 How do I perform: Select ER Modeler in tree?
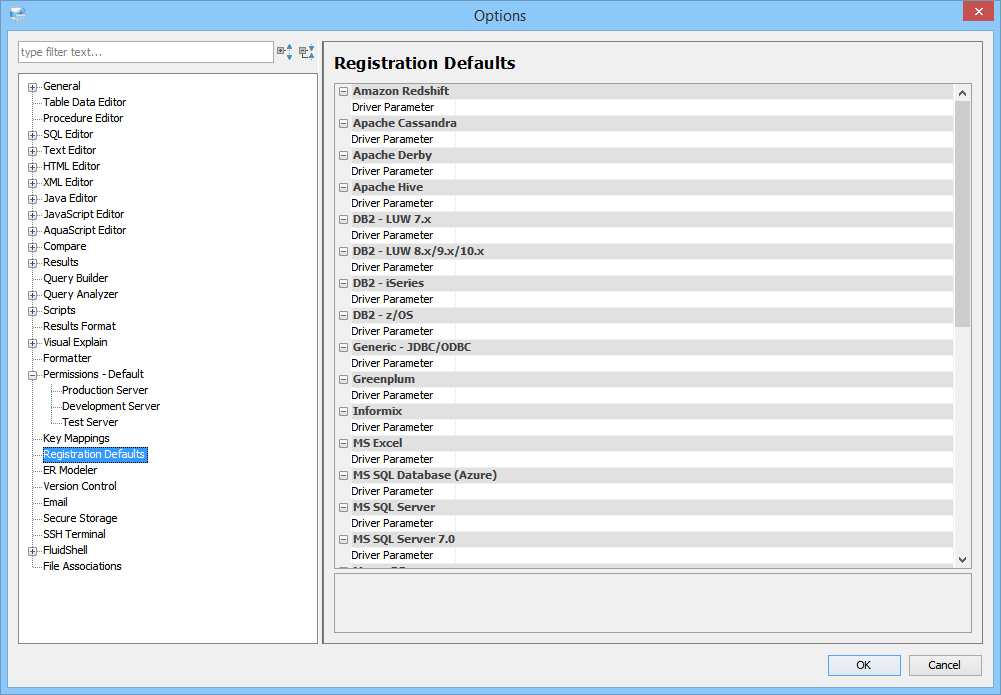[70, 470]
